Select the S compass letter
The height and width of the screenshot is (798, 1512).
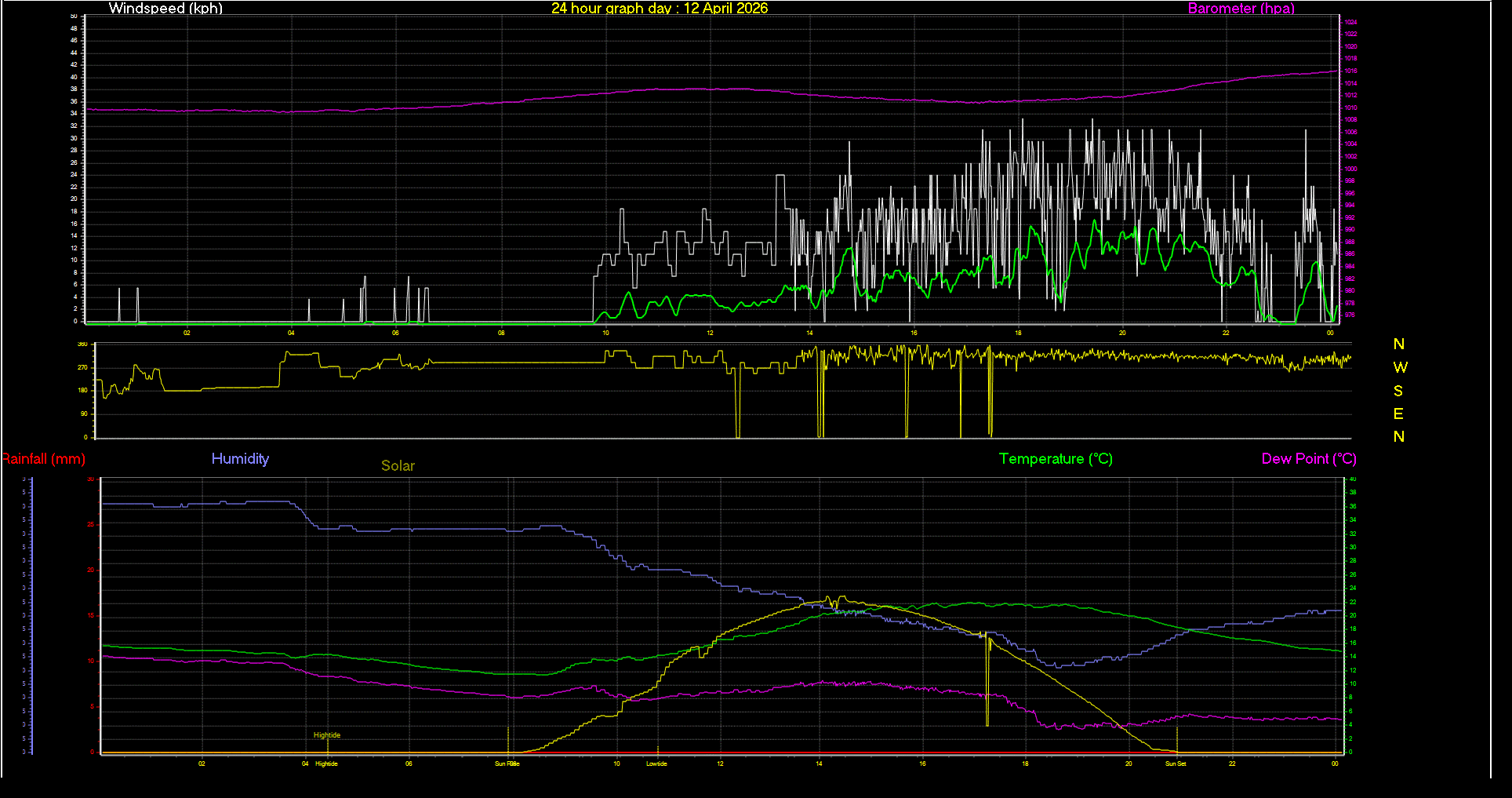point(1400,391)
